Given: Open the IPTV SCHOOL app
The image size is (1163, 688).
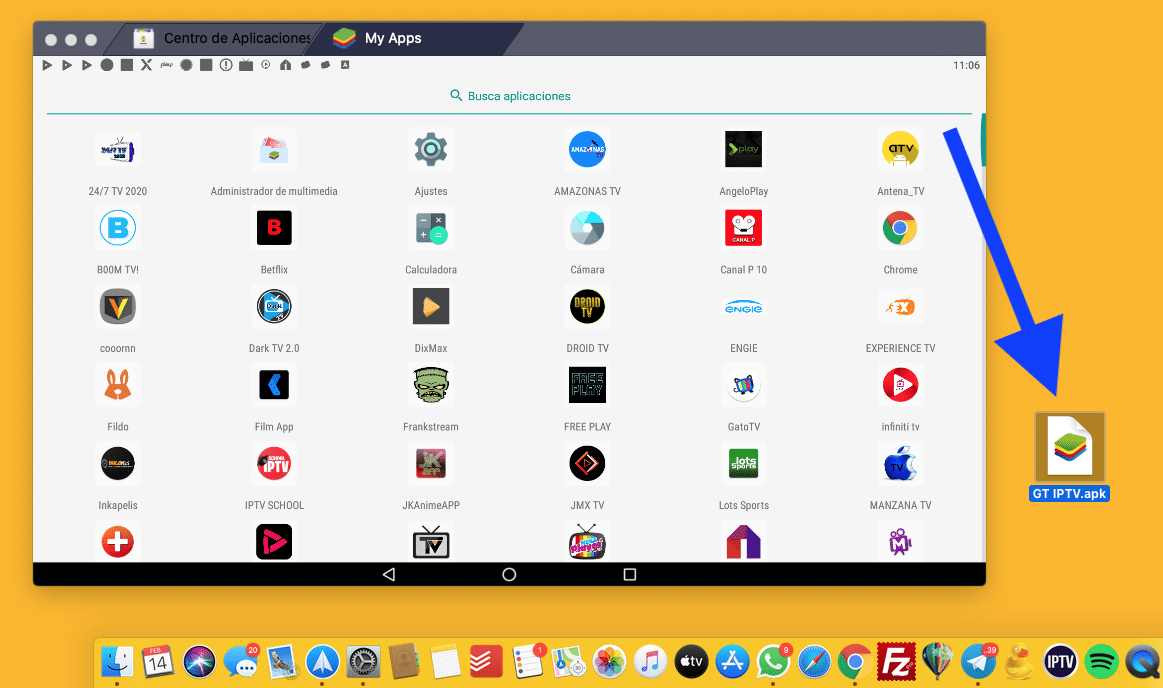Looking at the screenshot, I should pos(274,463).
